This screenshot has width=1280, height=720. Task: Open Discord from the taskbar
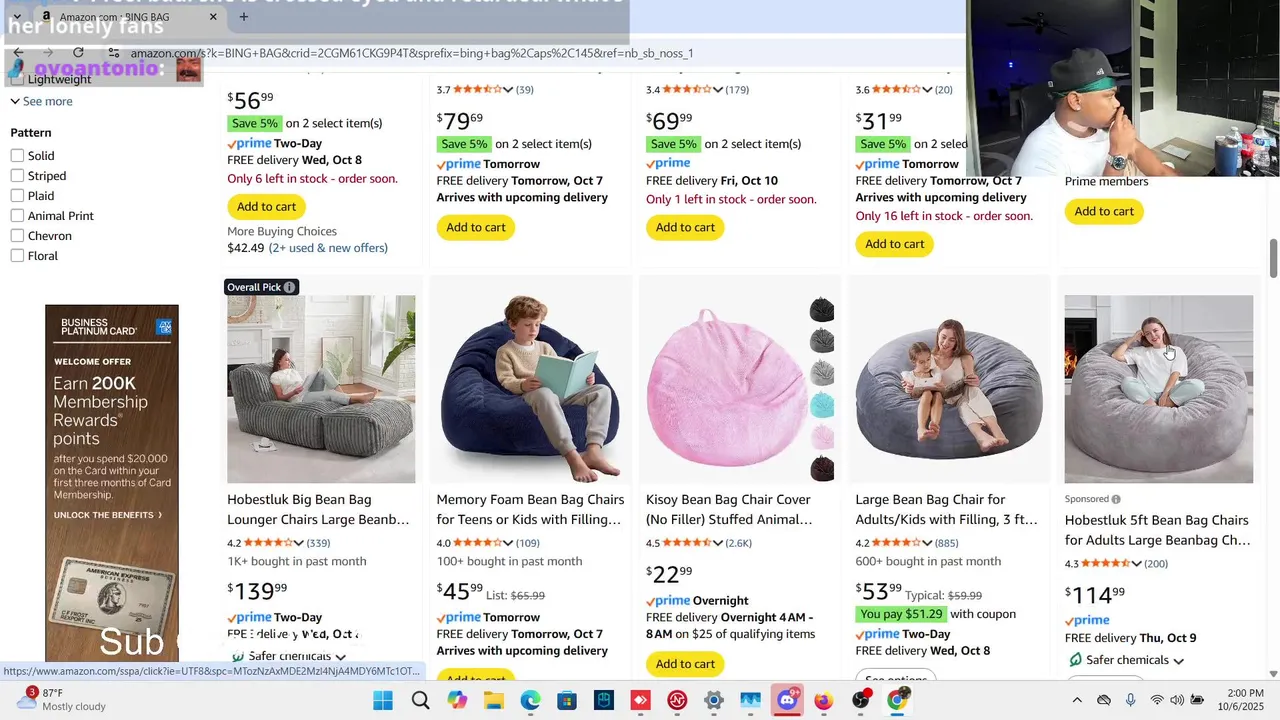point(787,700)
